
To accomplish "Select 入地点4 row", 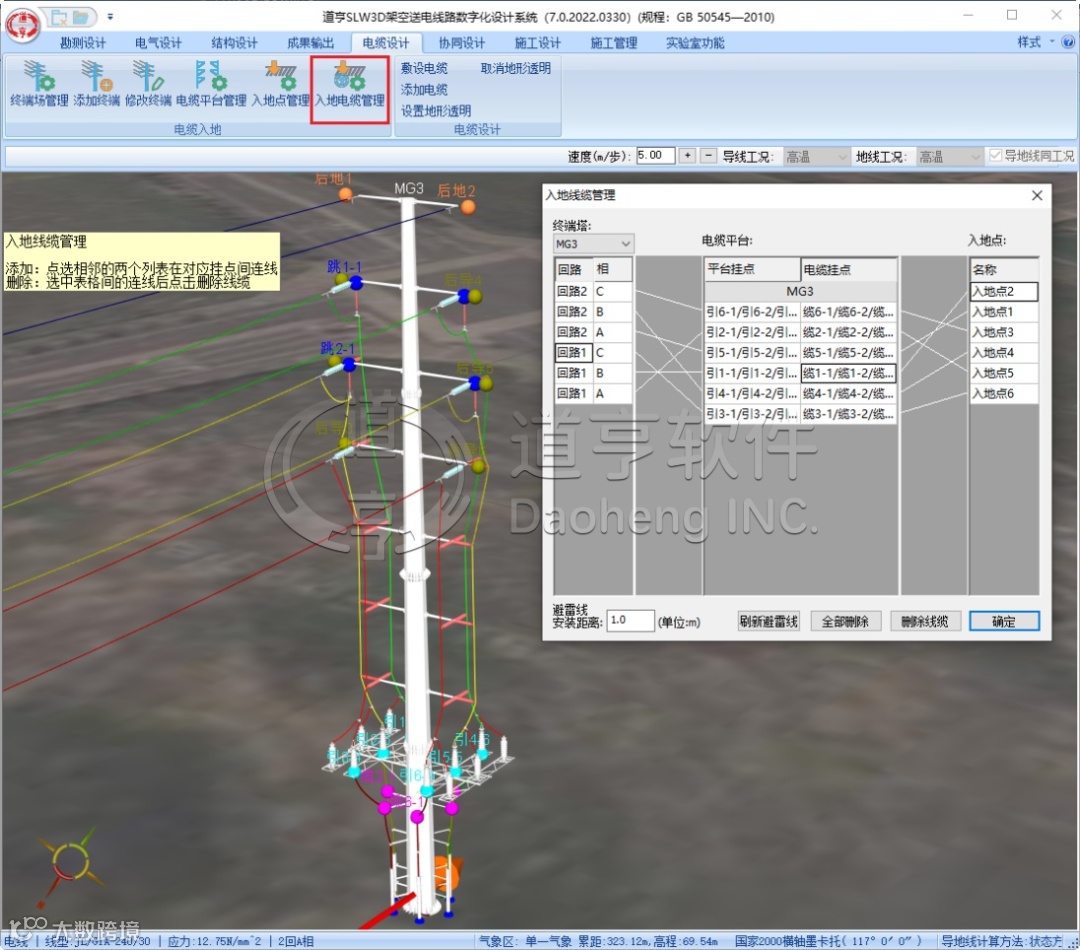I will click(x=1004, y=353).
